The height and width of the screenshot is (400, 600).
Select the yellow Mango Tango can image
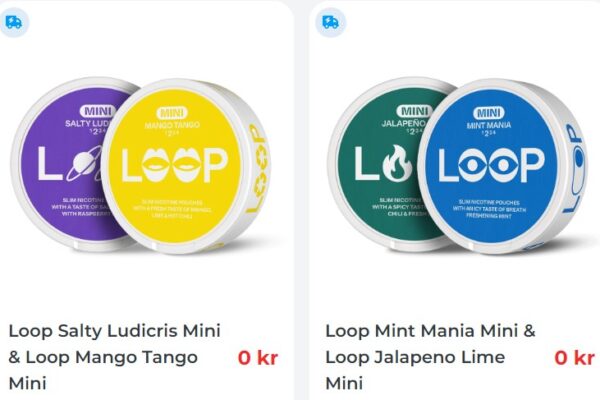click(x=186, y=167)
